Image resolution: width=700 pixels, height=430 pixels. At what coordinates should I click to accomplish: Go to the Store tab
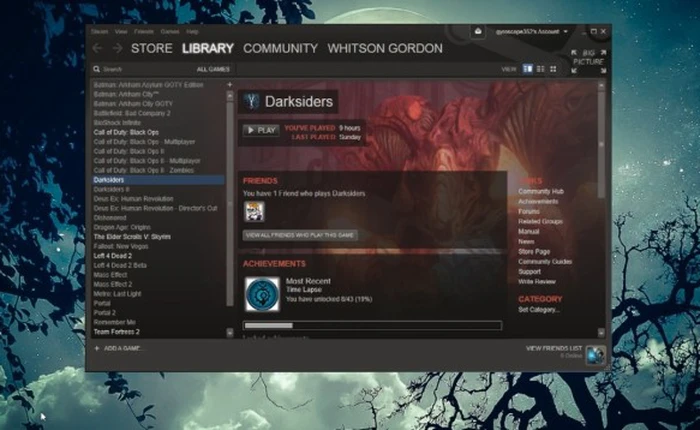click(152, 48)
